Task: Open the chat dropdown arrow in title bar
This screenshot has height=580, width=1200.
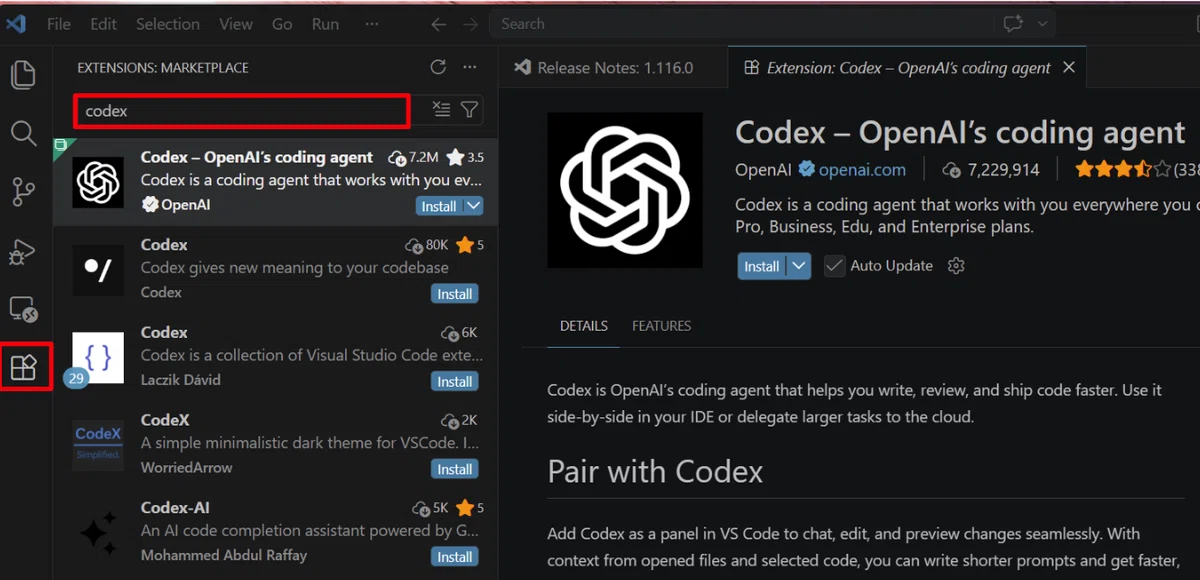Action: (x=1043, y=23)
